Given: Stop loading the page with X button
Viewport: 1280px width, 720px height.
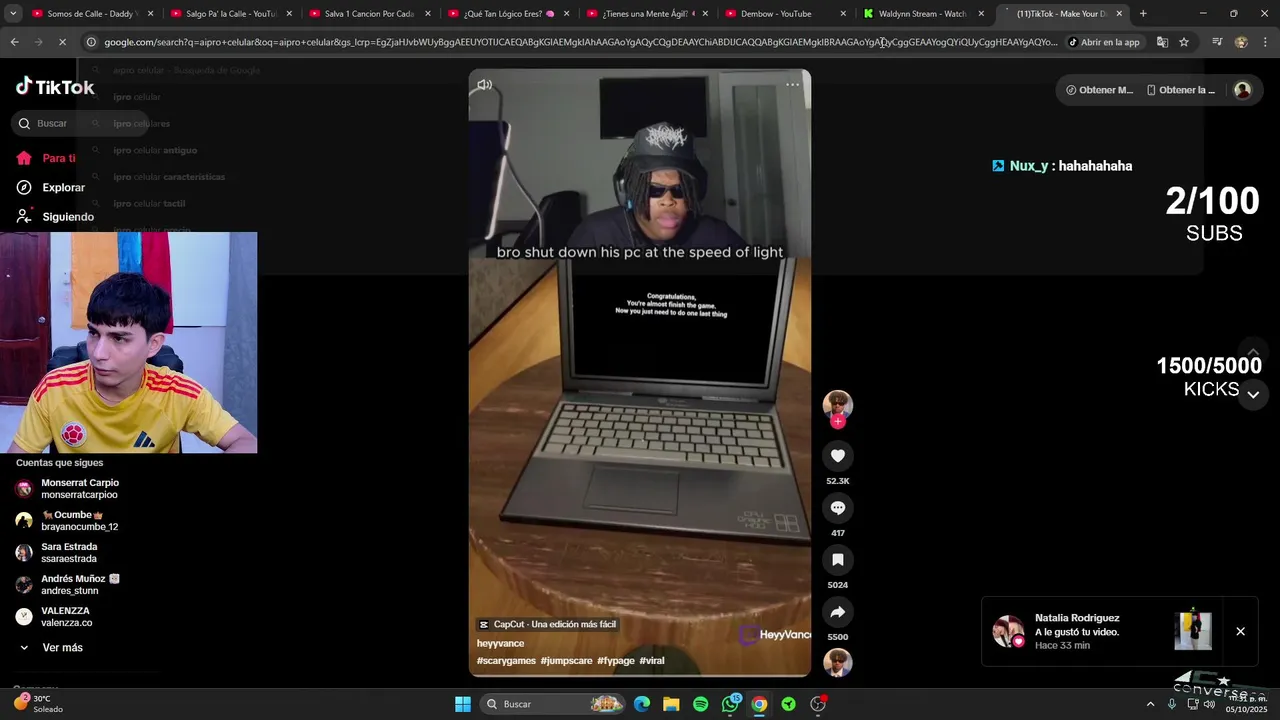Looking at the screenshot, I should click(62, 42).
